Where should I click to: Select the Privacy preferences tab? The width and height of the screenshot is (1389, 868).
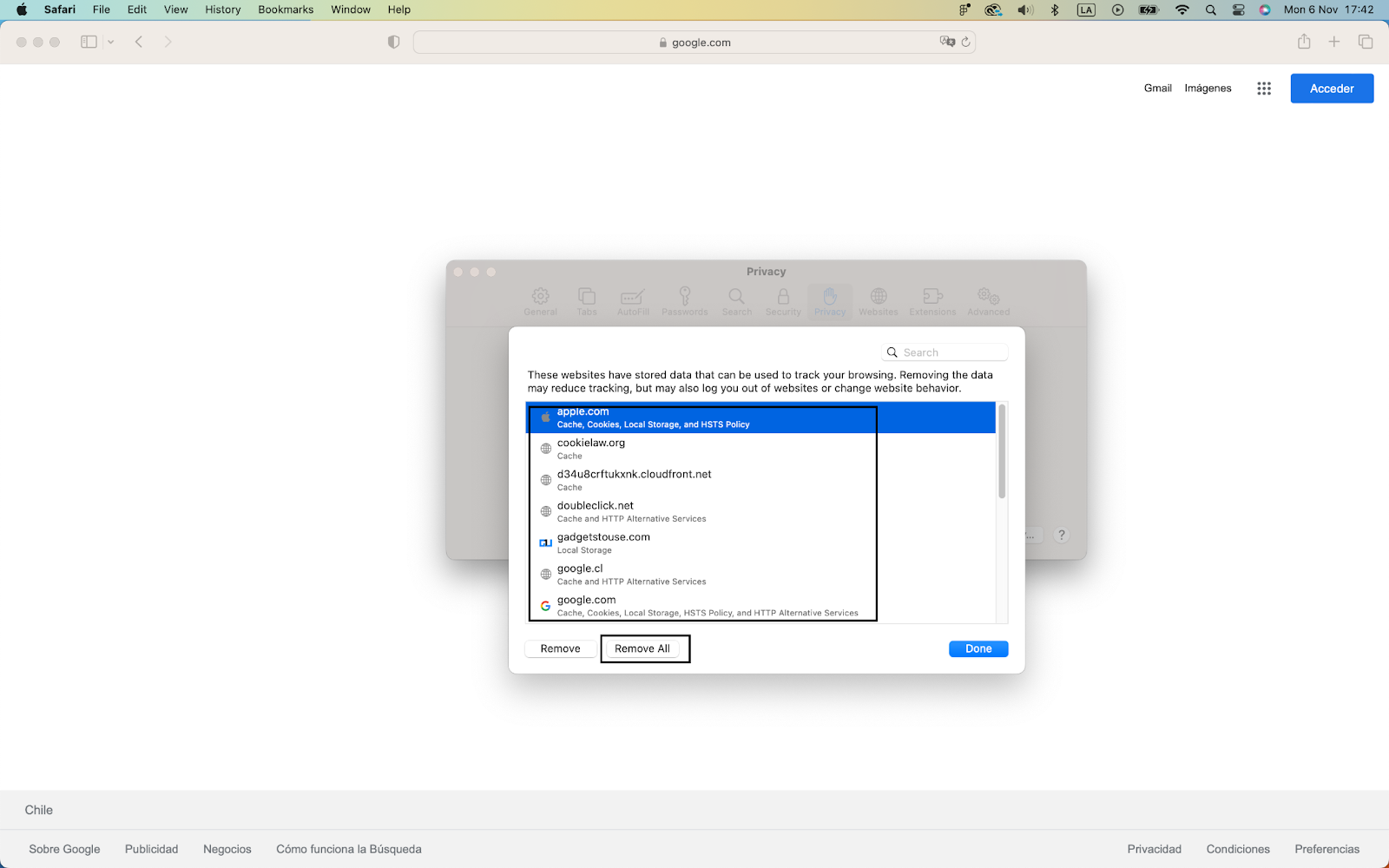click(830, 302)
